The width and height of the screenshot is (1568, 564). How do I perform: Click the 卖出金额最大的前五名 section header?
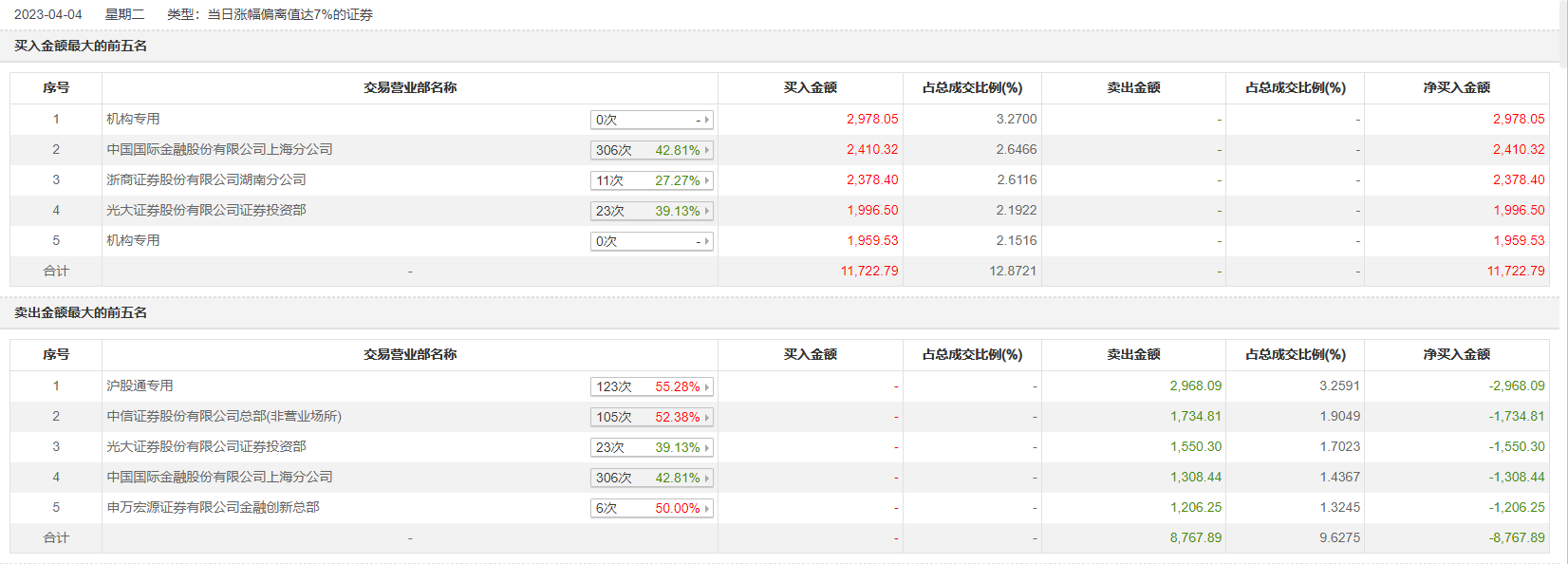click(81, 312)
